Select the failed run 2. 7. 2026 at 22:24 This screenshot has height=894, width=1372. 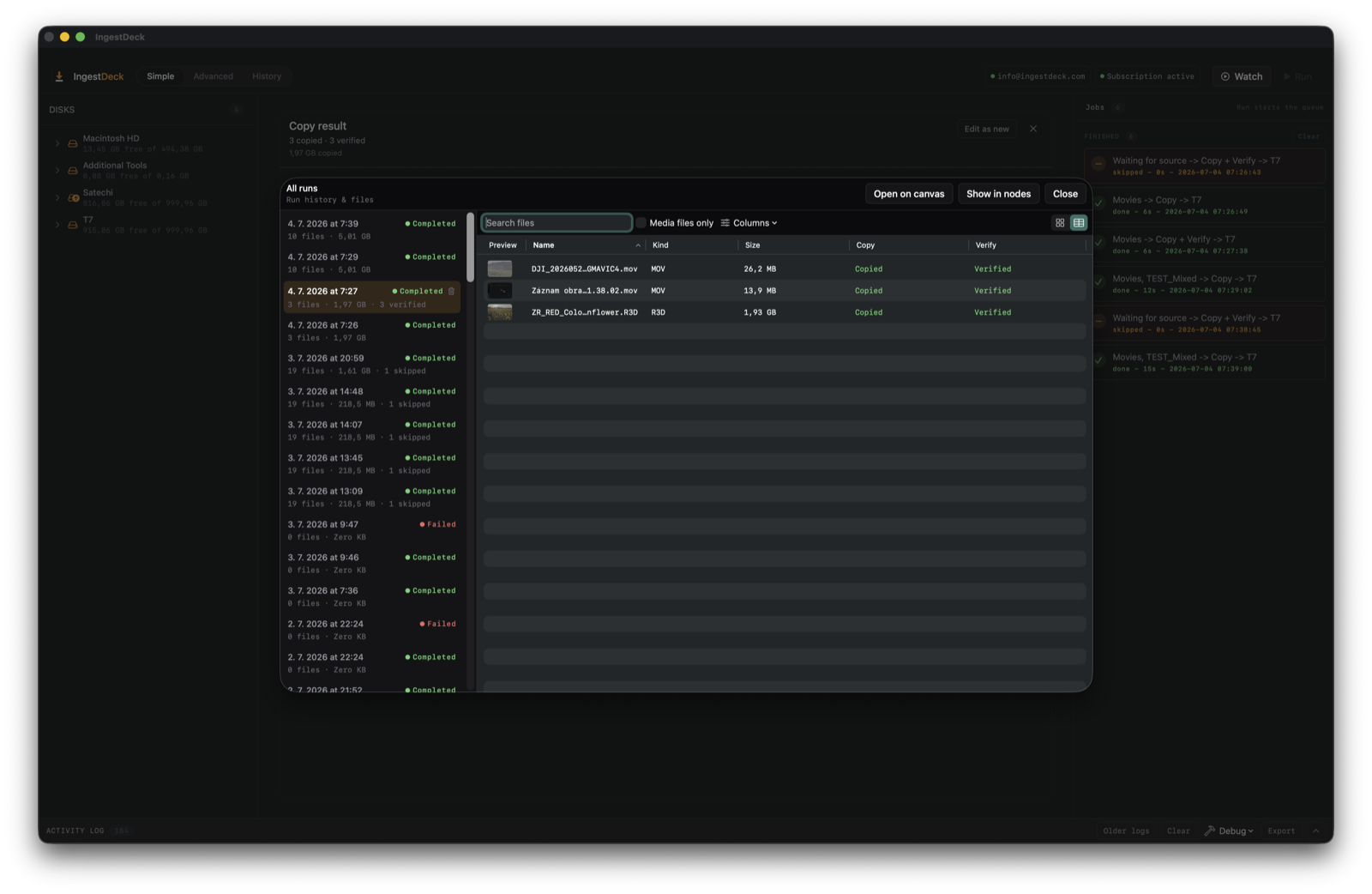(372, 630)
